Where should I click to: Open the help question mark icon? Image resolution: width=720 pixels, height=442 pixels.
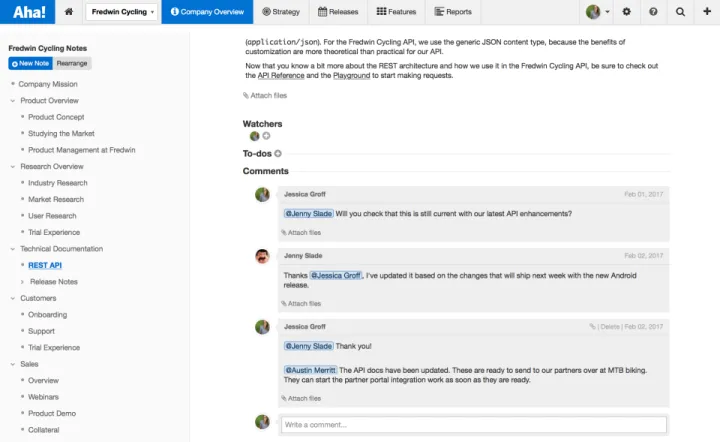[x=653, y=12]
